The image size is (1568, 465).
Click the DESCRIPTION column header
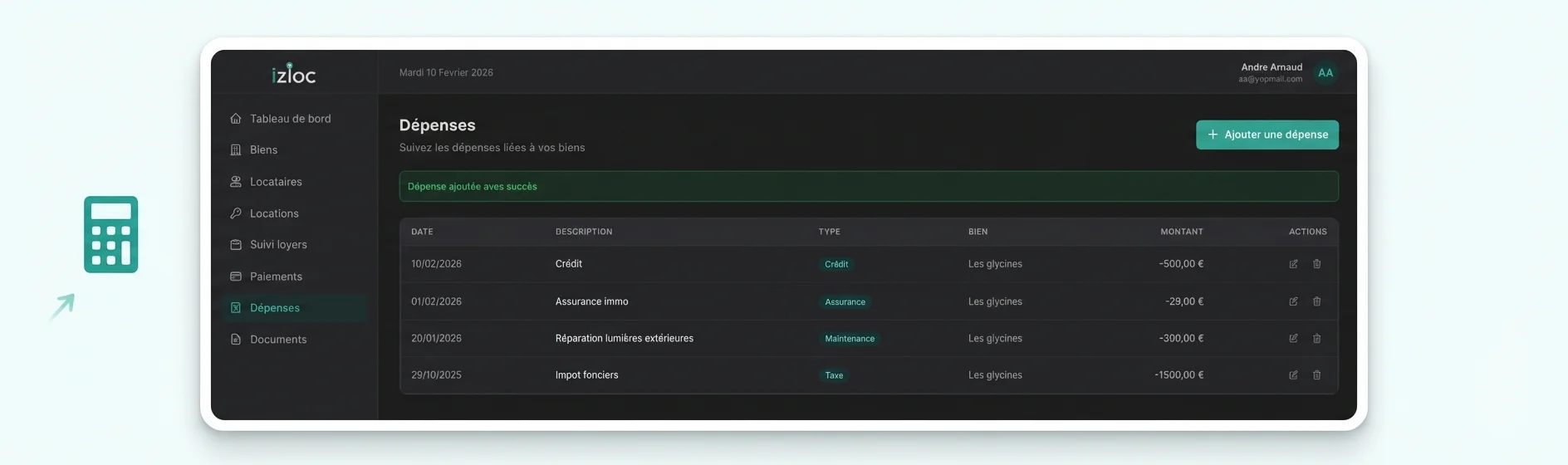(584, 232)
